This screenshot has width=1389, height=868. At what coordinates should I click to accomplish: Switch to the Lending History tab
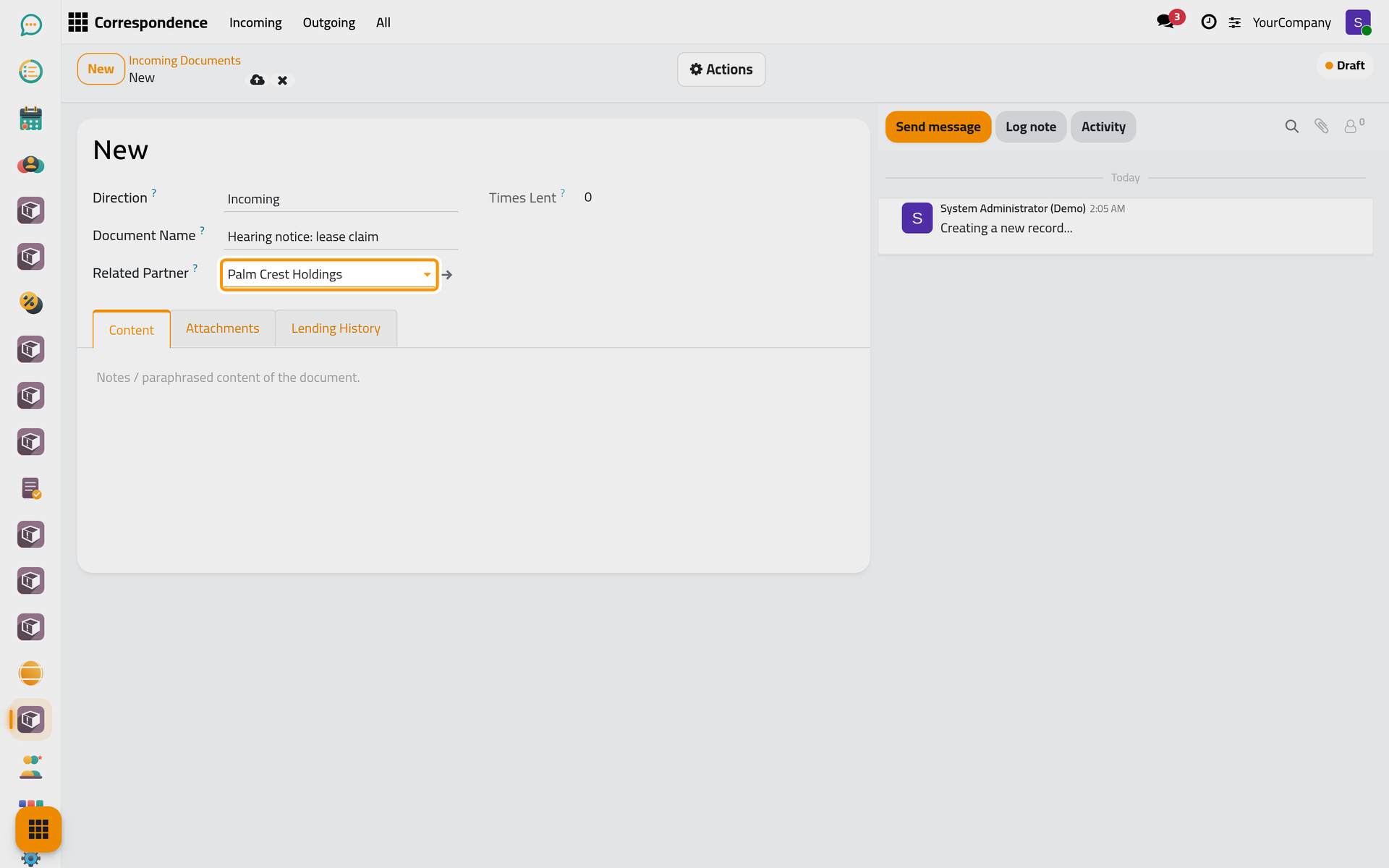(x=336, y=328)
